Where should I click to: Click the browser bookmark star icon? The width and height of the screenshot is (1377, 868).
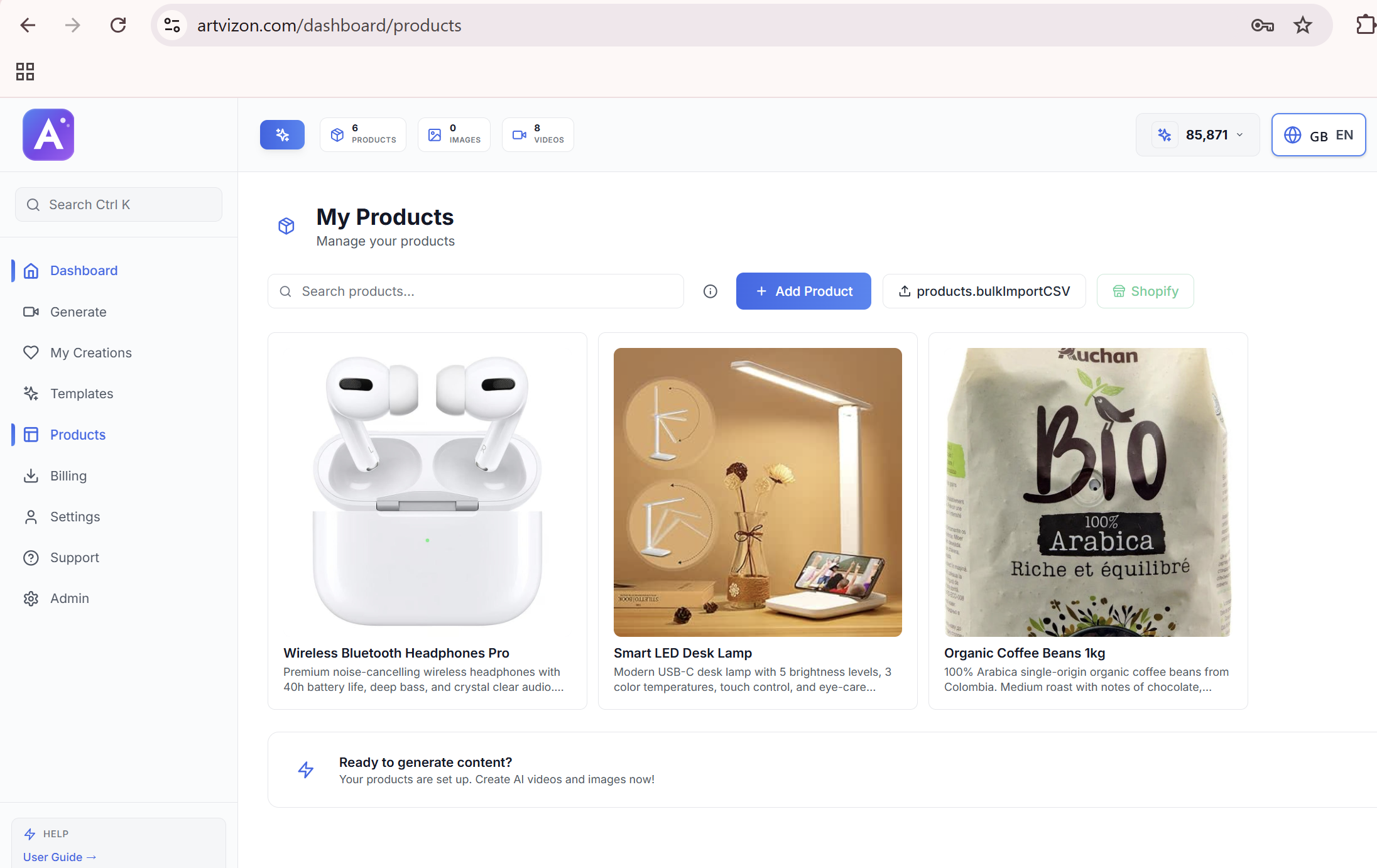[1302, 25]
